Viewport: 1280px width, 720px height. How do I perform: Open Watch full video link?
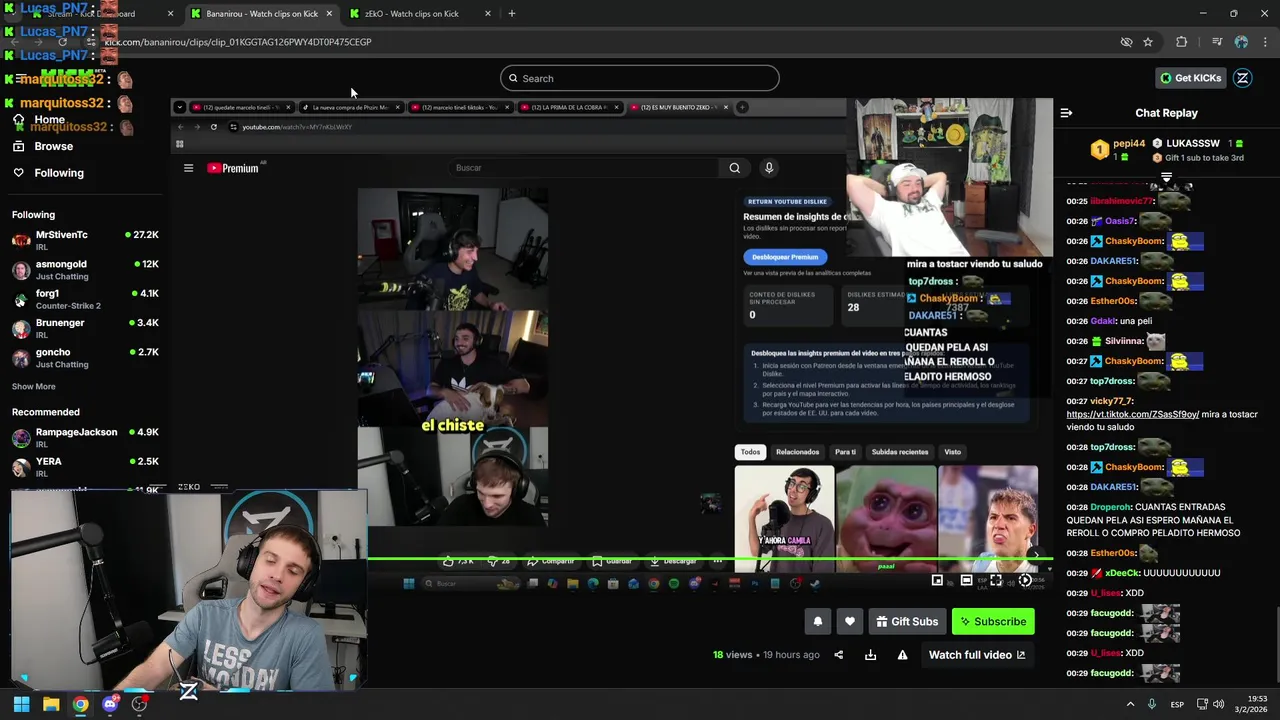pyautogui.click(x=977, y=655)
